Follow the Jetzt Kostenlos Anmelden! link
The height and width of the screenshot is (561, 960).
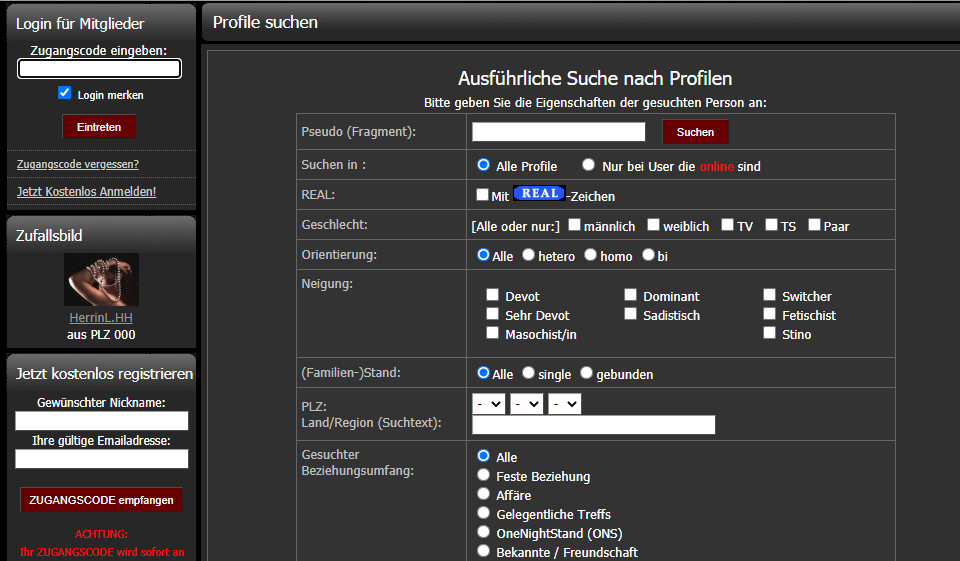87,191
